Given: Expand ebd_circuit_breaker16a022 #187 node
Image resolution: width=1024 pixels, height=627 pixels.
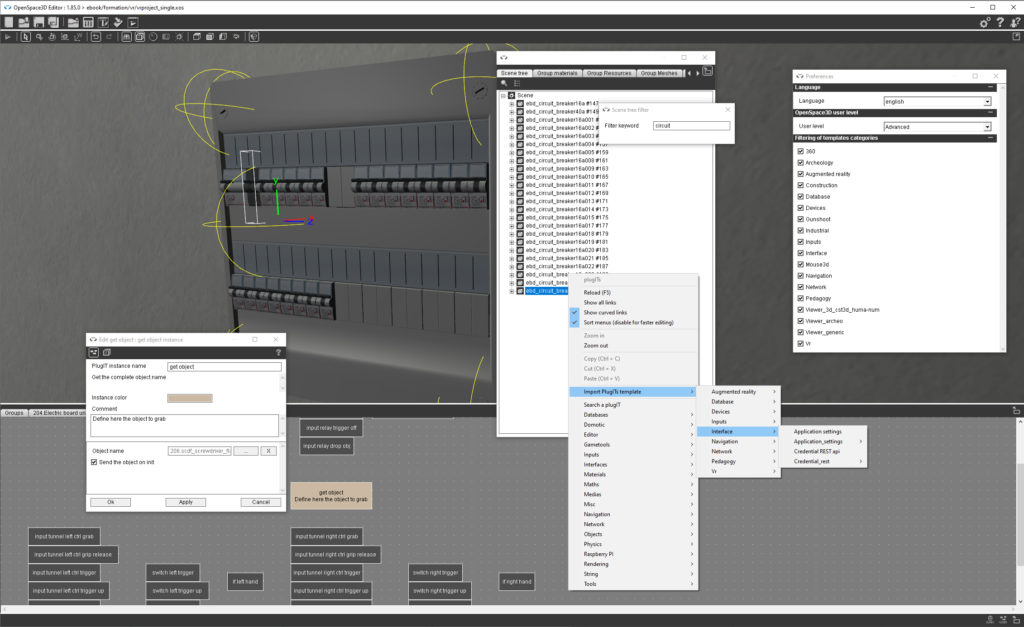Looking at the screenshot, I should click(512, 266).
